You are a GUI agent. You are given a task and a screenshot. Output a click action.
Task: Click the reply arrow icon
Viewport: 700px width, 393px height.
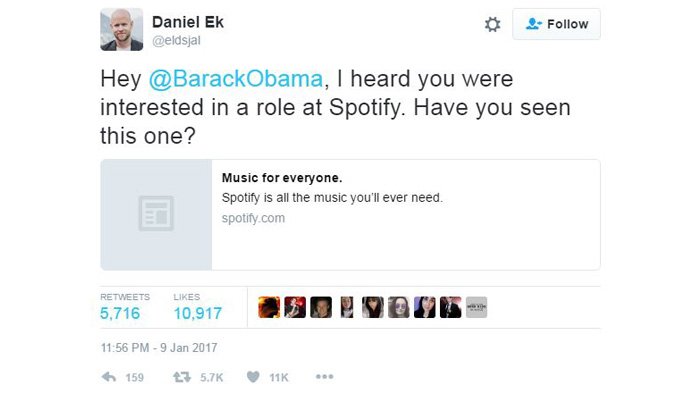tap(109, 377)
